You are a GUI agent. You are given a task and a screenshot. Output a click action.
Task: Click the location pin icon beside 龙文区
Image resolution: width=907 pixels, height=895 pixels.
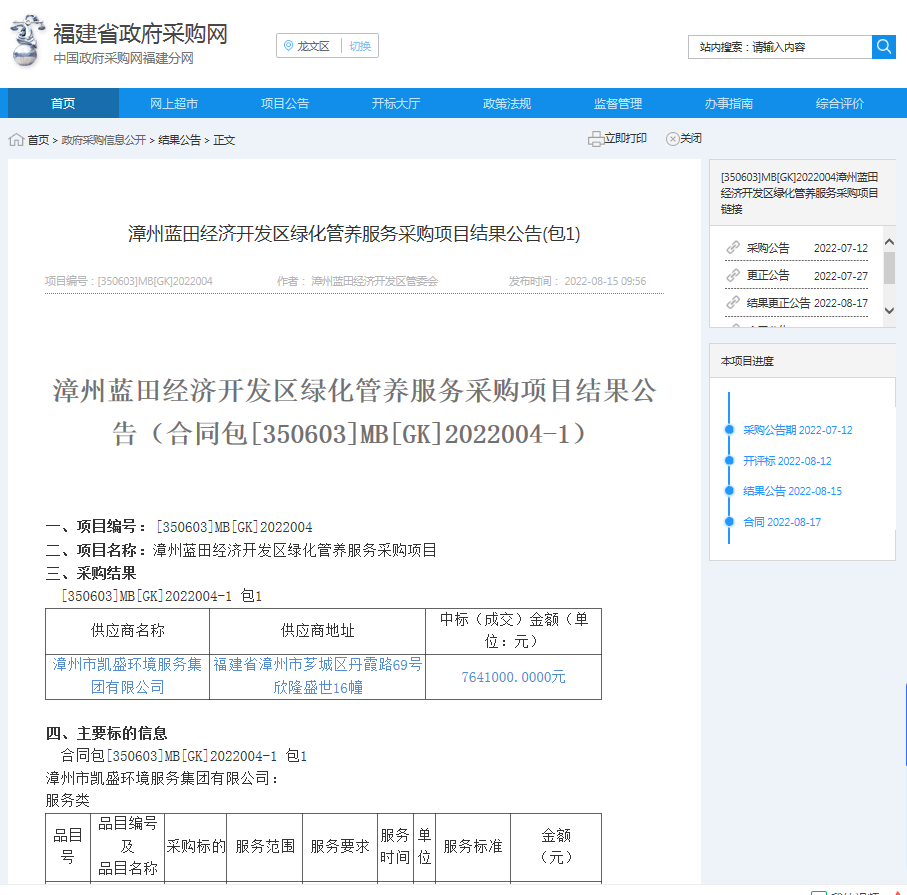click(x=288, y=46)
